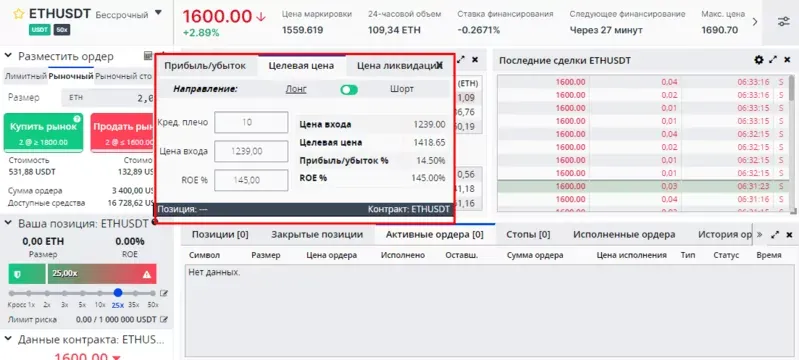Close the Последние сделки ETHUSDT panel

click(x=787, y=60)
